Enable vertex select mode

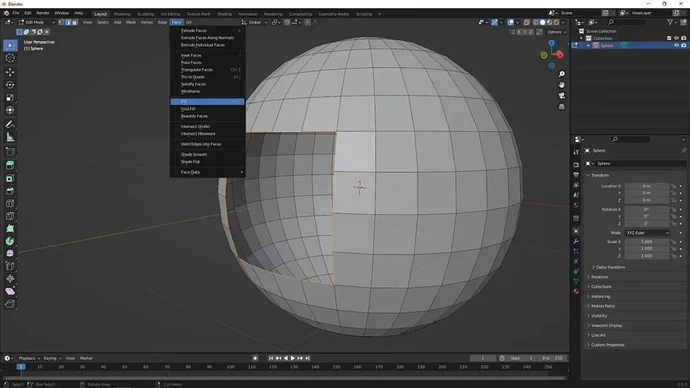click(x=61, y=22)
